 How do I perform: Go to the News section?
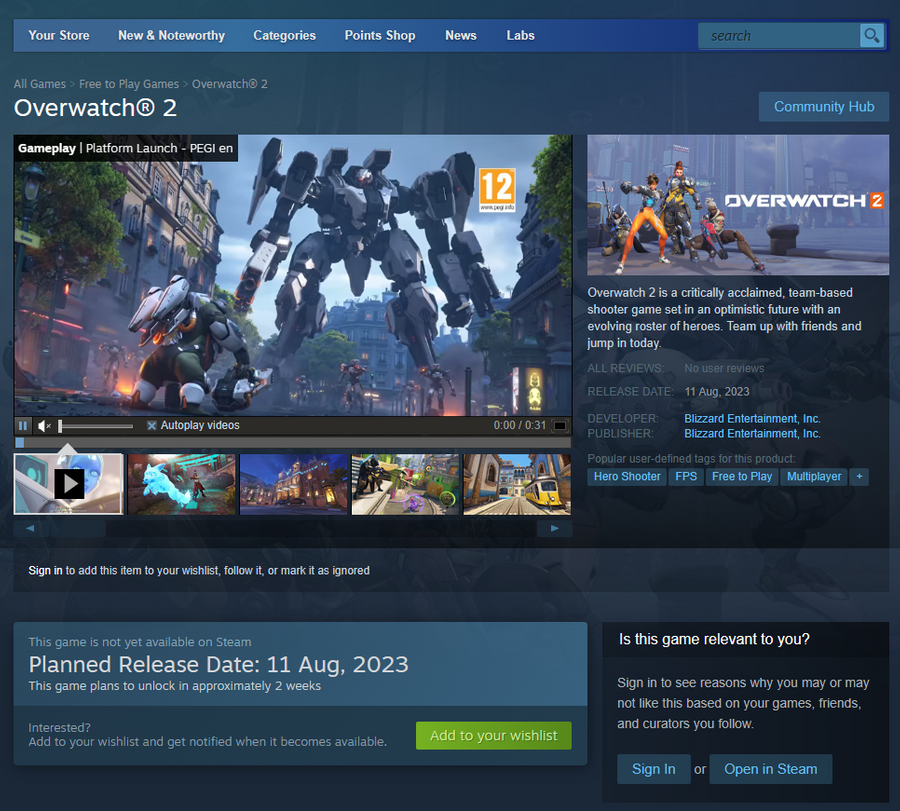coord(461,35)
